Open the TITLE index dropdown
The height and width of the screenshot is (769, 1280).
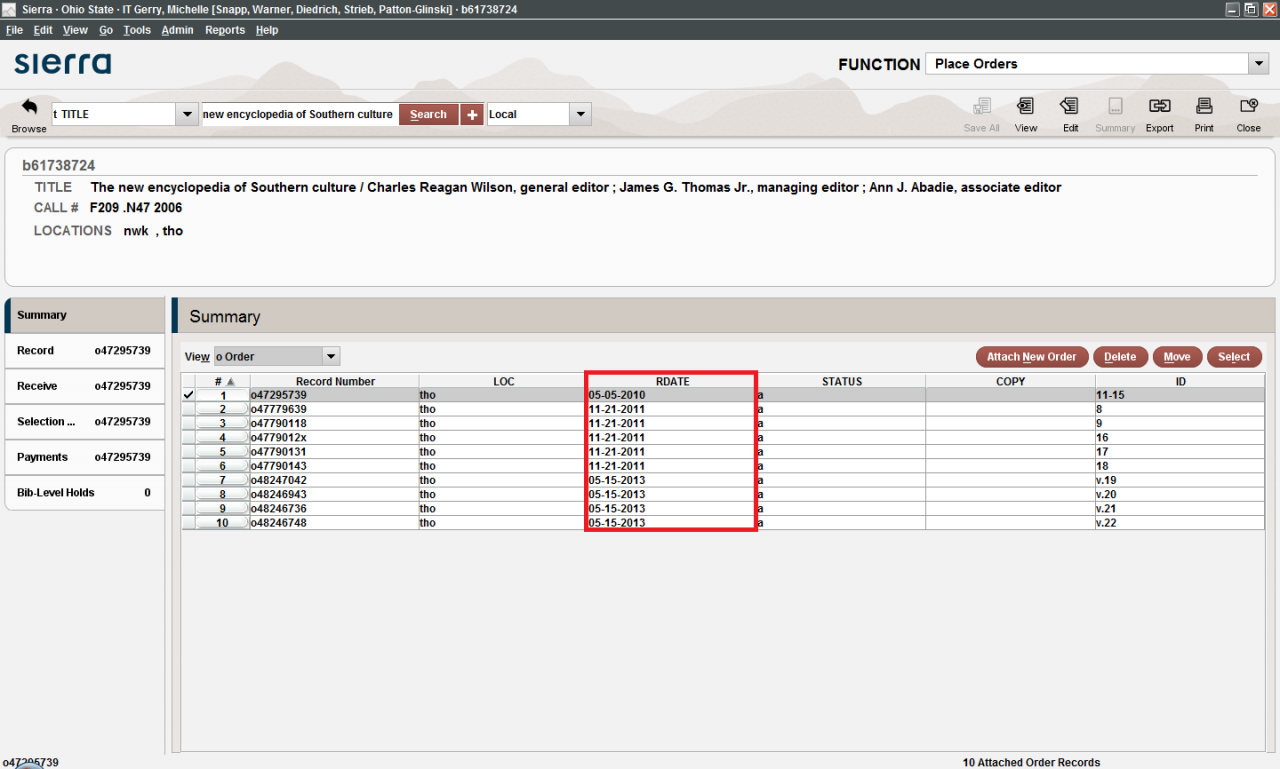pos(186,114)
